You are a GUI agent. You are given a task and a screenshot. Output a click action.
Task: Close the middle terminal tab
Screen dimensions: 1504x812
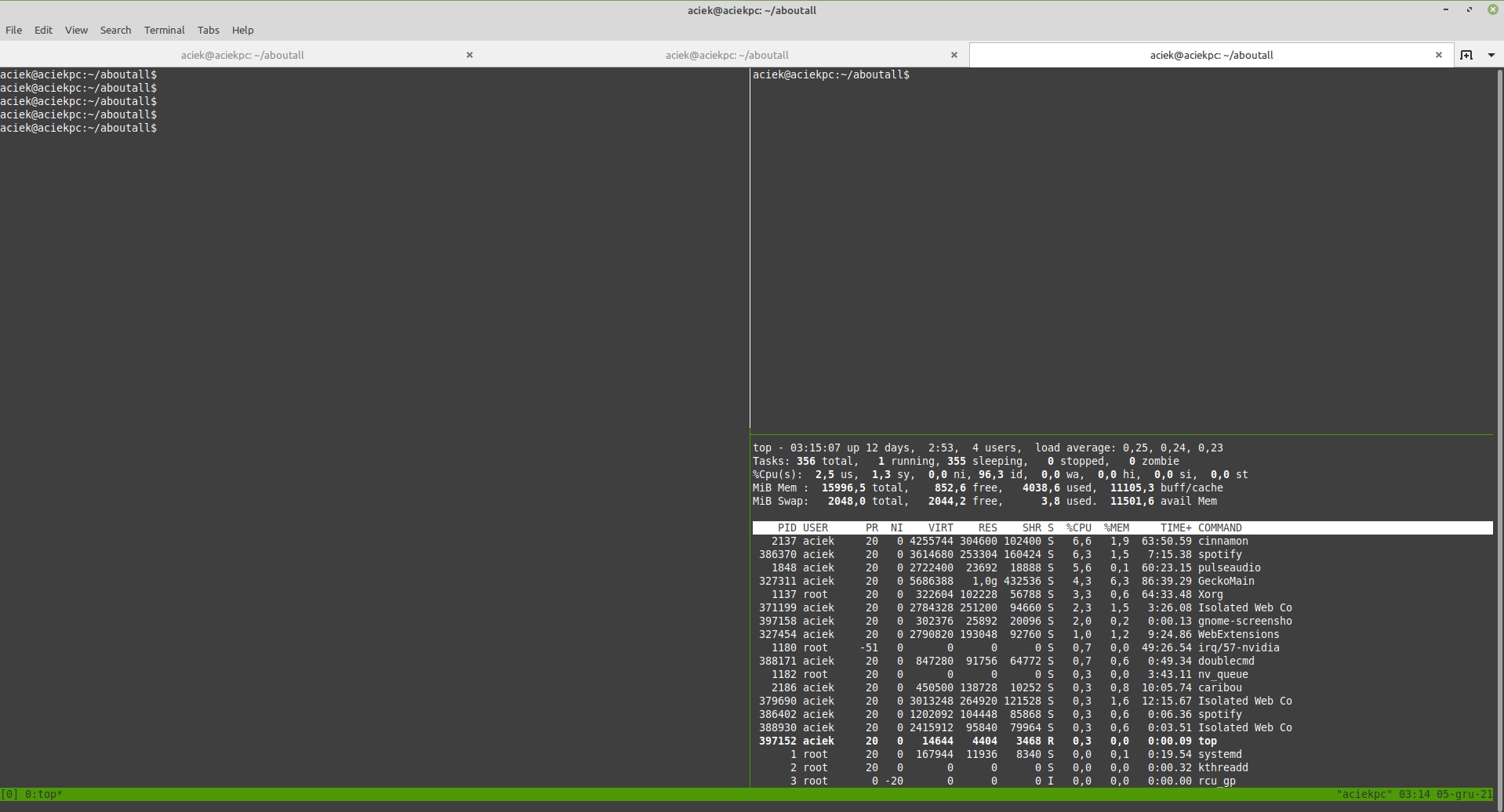pyautogui.click(x=954, y=55)
